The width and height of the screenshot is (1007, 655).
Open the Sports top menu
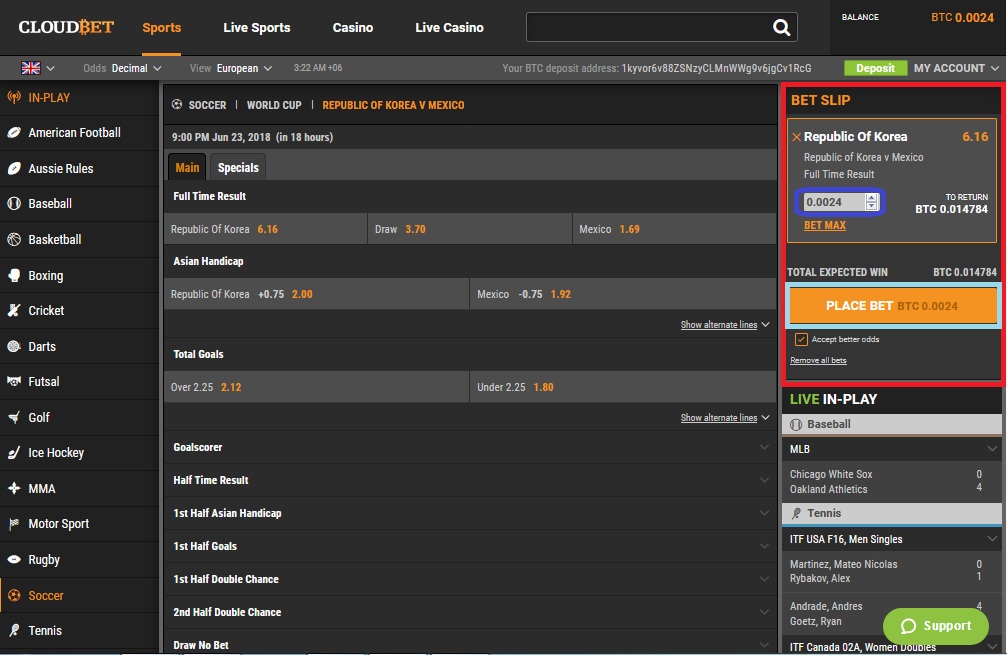162,28
